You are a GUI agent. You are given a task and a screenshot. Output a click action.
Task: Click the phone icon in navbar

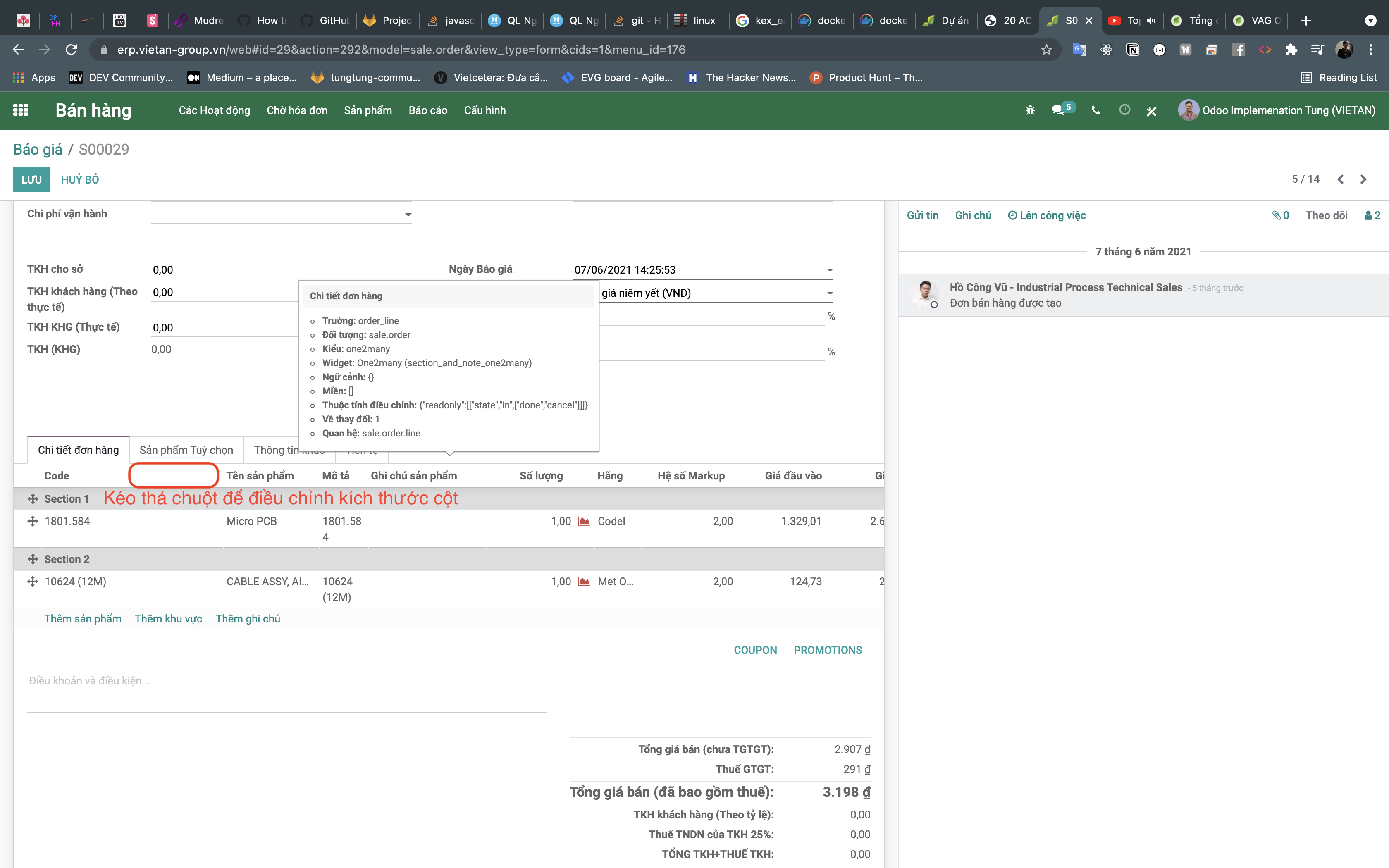[x=1096, y=110]
